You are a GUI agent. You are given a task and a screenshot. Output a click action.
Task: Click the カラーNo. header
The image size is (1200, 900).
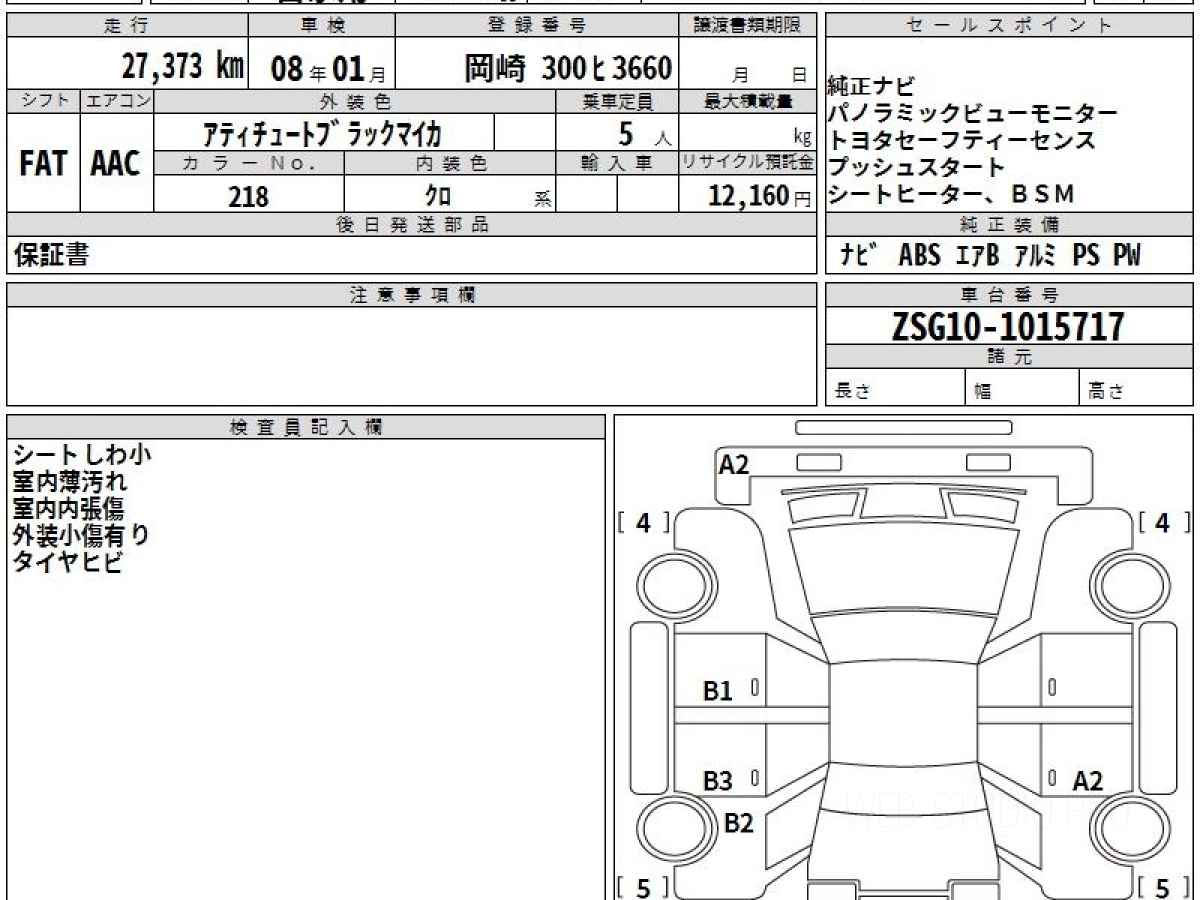249,163
